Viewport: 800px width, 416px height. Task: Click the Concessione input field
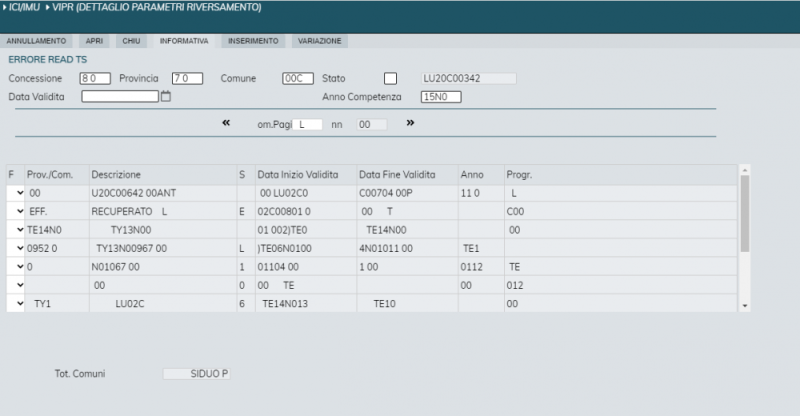pos(95,78)
